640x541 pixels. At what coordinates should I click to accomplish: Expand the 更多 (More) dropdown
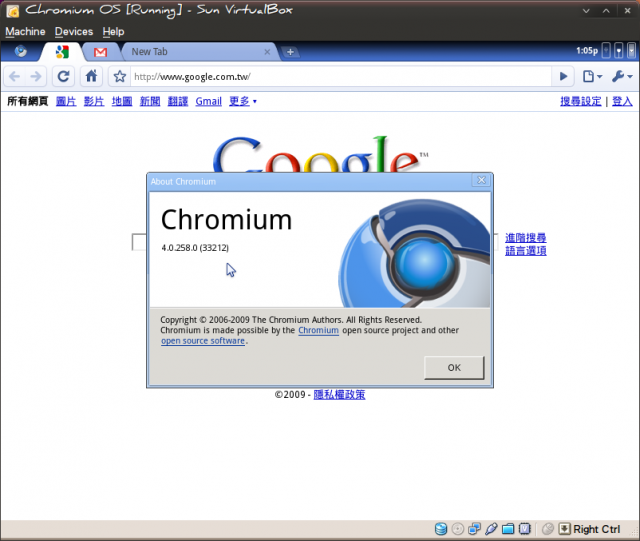[243, 101]
